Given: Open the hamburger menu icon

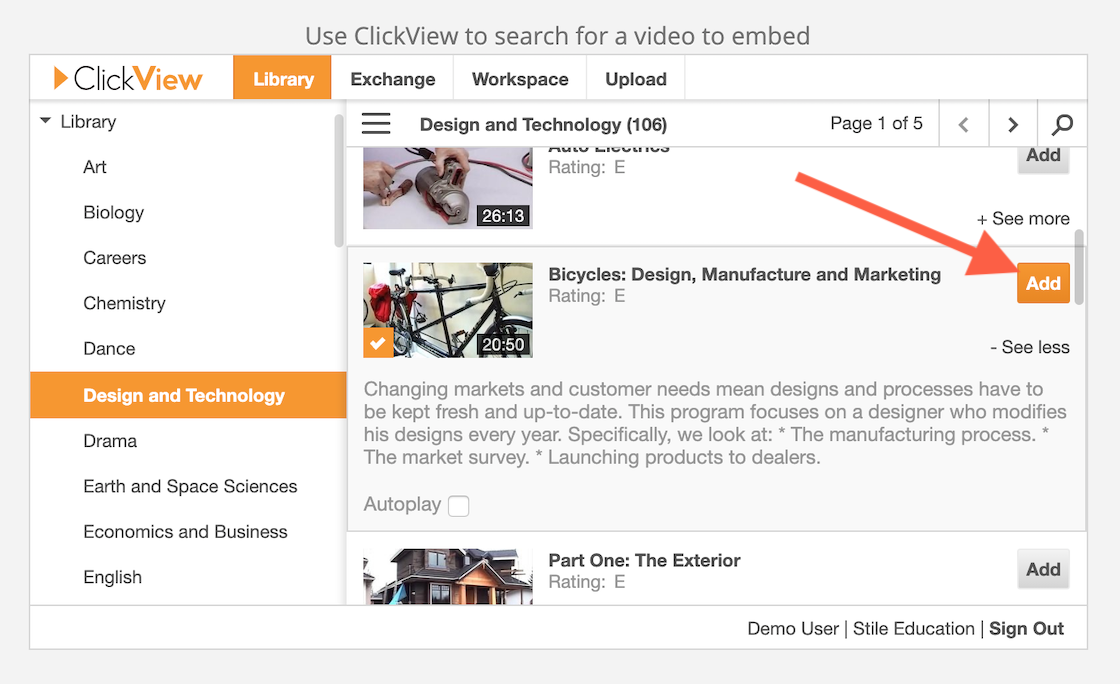Looking at the screenshot, I should [376, 124].
